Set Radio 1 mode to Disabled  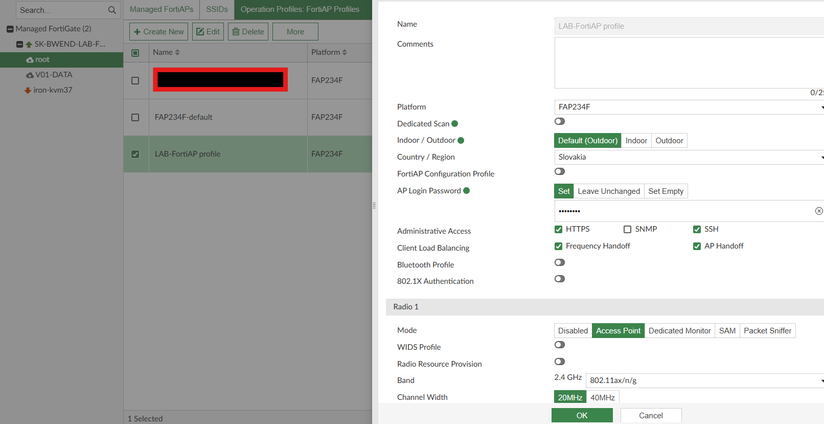coord(573,330)
